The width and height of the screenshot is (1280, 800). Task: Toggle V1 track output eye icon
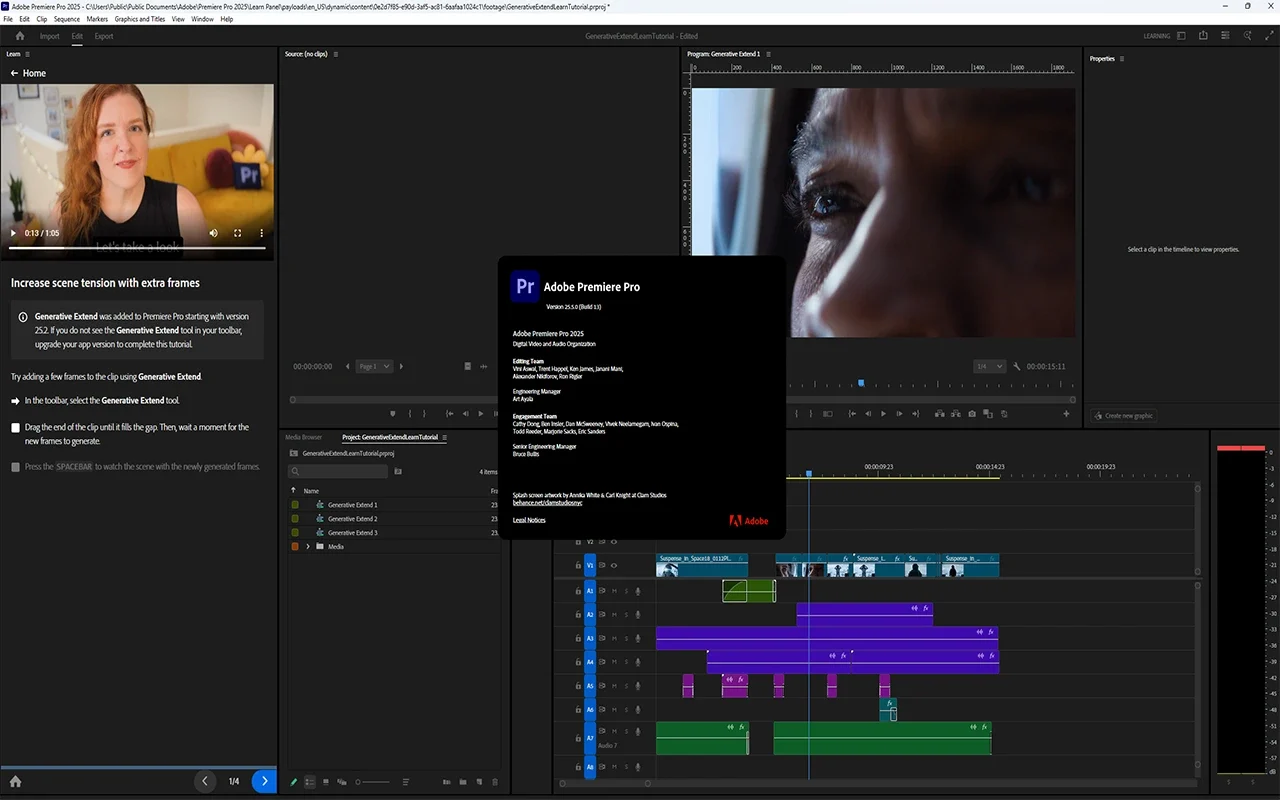coord(614,566)
